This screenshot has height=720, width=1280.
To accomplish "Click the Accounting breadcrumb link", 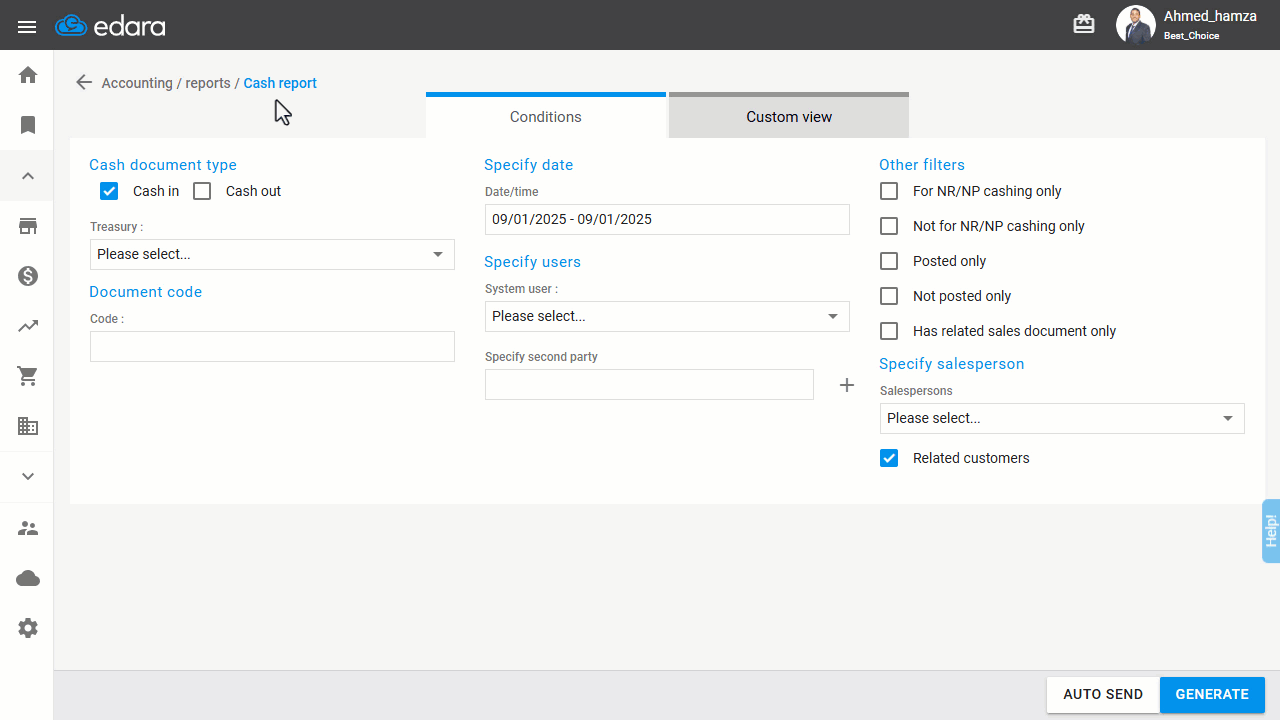I will [137, 83].
